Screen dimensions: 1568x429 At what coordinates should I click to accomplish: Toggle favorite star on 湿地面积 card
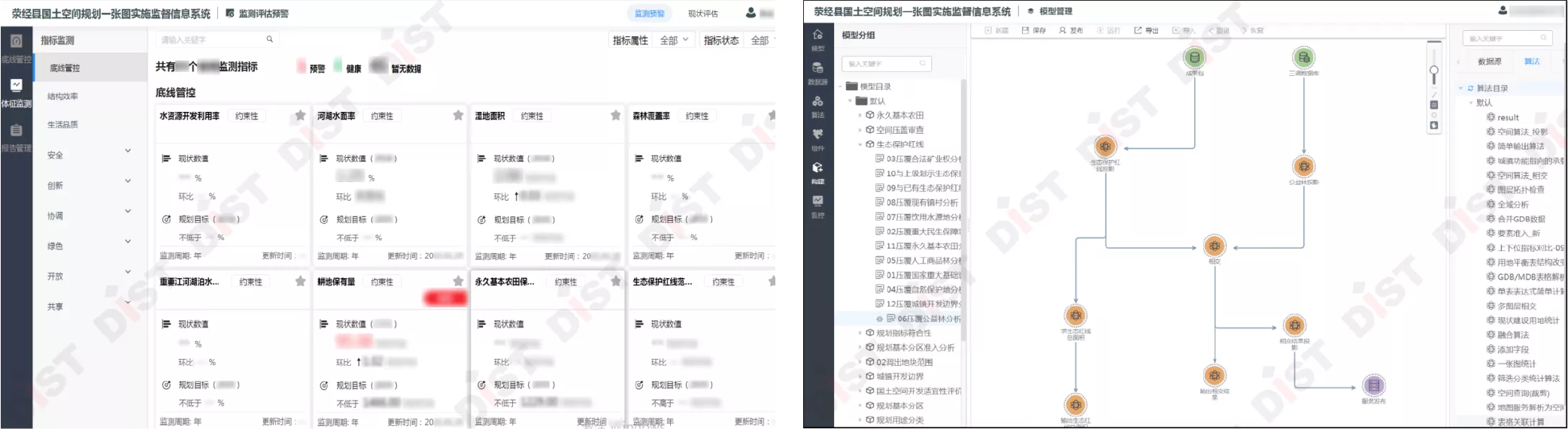pos(615,116)
